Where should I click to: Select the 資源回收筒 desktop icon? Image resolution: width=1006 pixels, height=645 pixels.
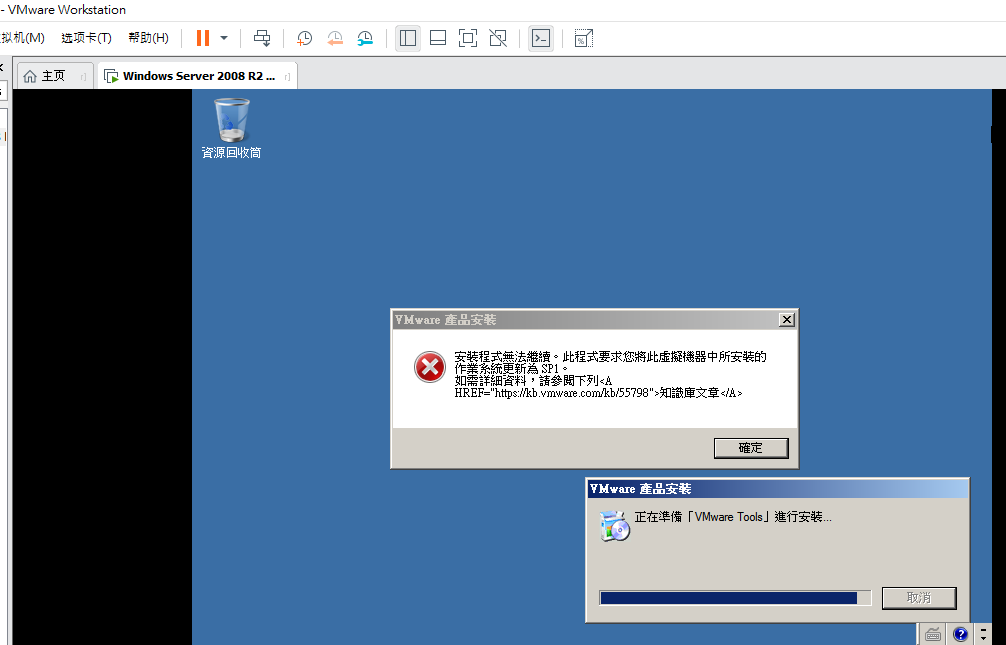point(231,128)
